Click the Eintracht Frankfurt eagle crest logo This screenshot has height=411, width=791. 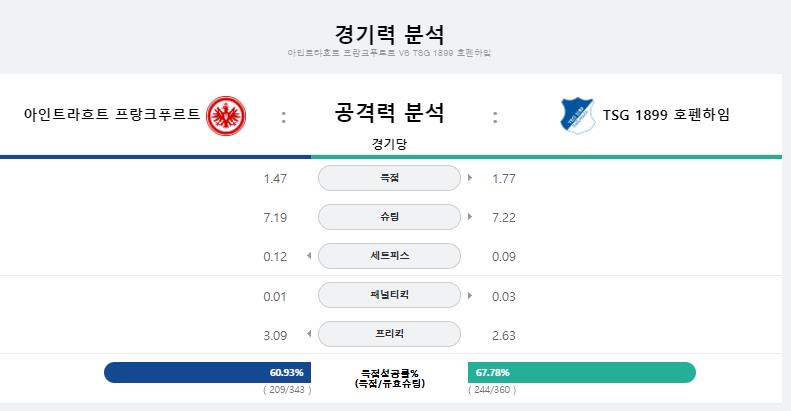pos(226,115)
